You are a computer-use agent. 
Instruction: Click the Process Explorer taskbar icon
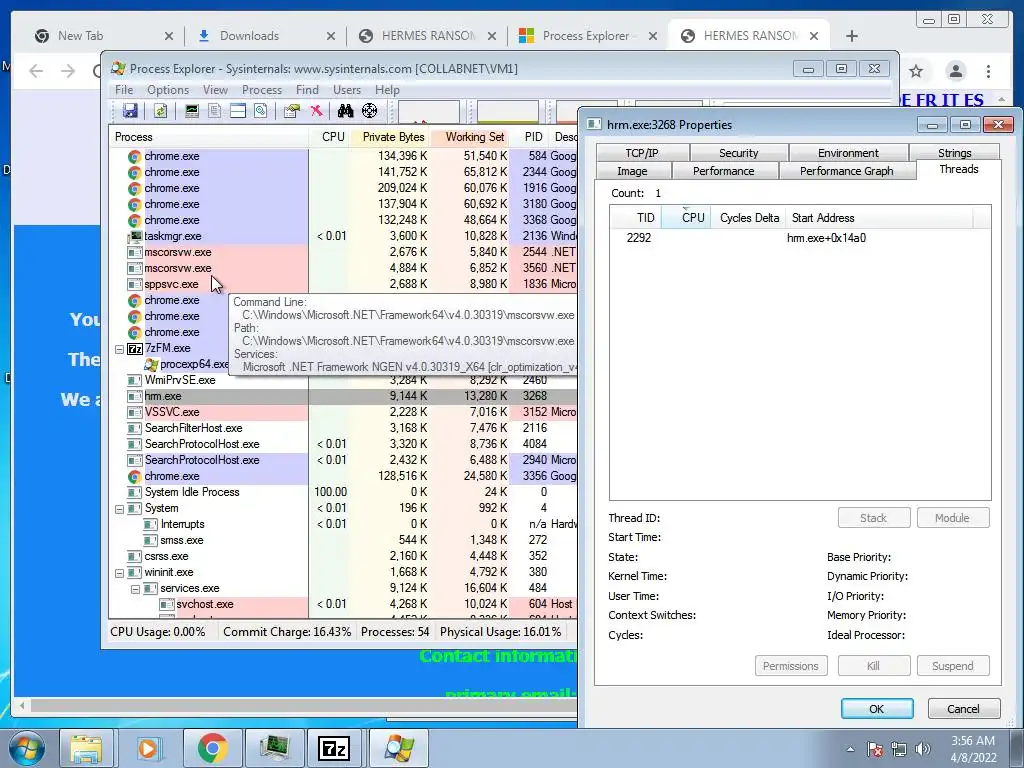click(x=399, y=748)
